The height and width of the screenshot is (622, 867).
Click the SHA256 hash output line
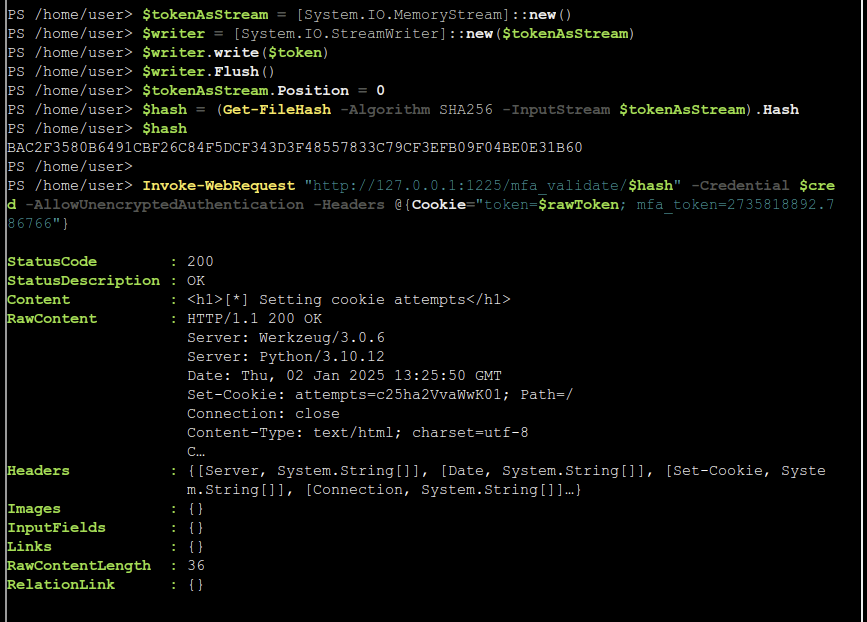coord(295,148)
